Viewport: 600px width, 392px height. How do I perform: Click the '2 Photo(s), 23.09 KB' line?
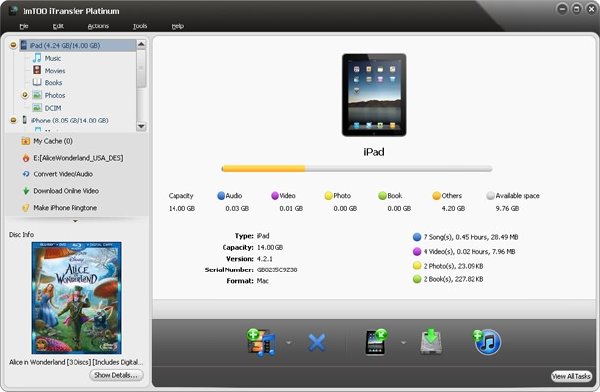pyautogui.click(x=453, y=266)
